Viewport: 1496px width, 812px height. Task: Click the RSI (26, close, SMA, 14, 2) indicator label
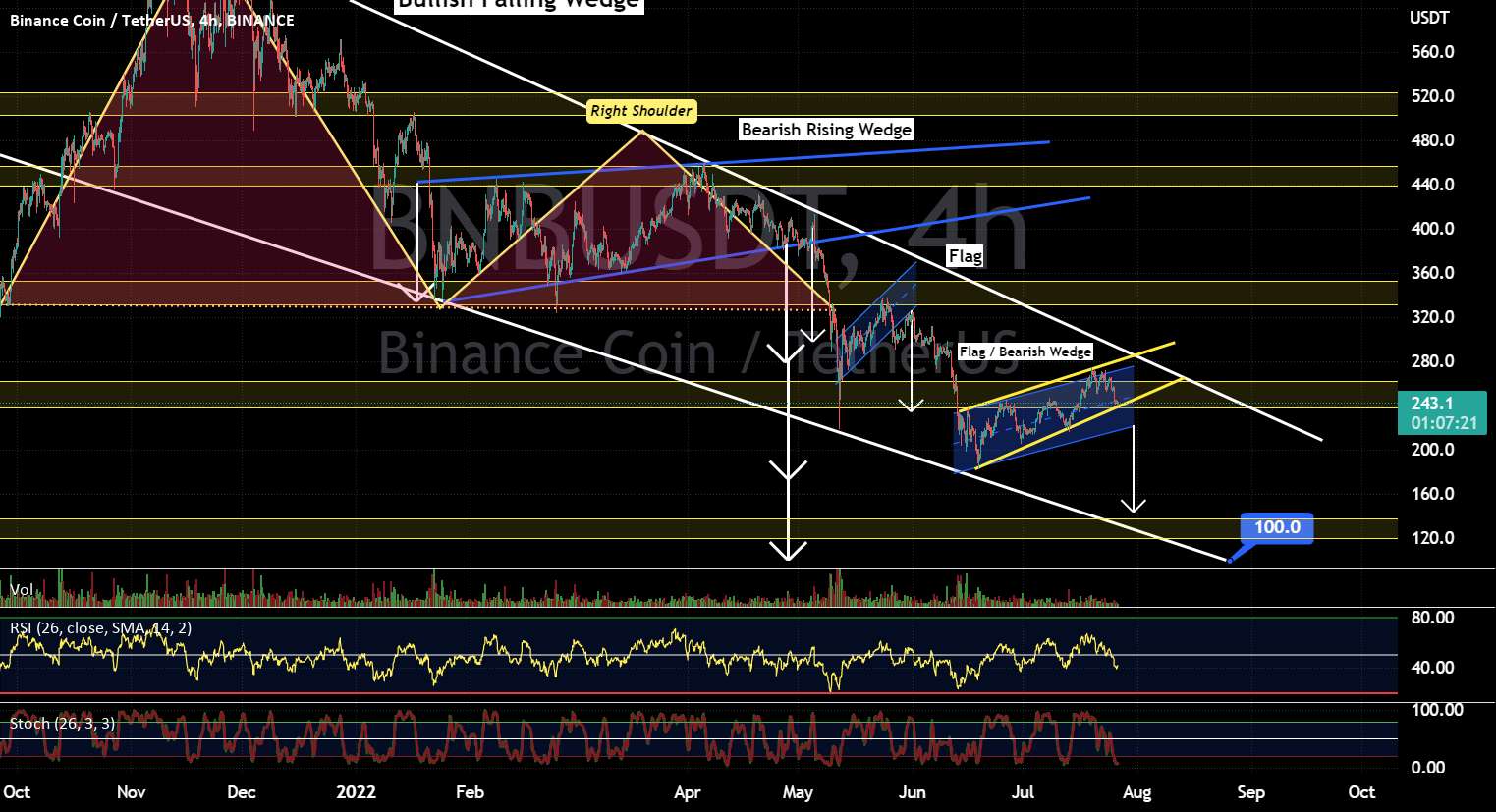[101, 627]
